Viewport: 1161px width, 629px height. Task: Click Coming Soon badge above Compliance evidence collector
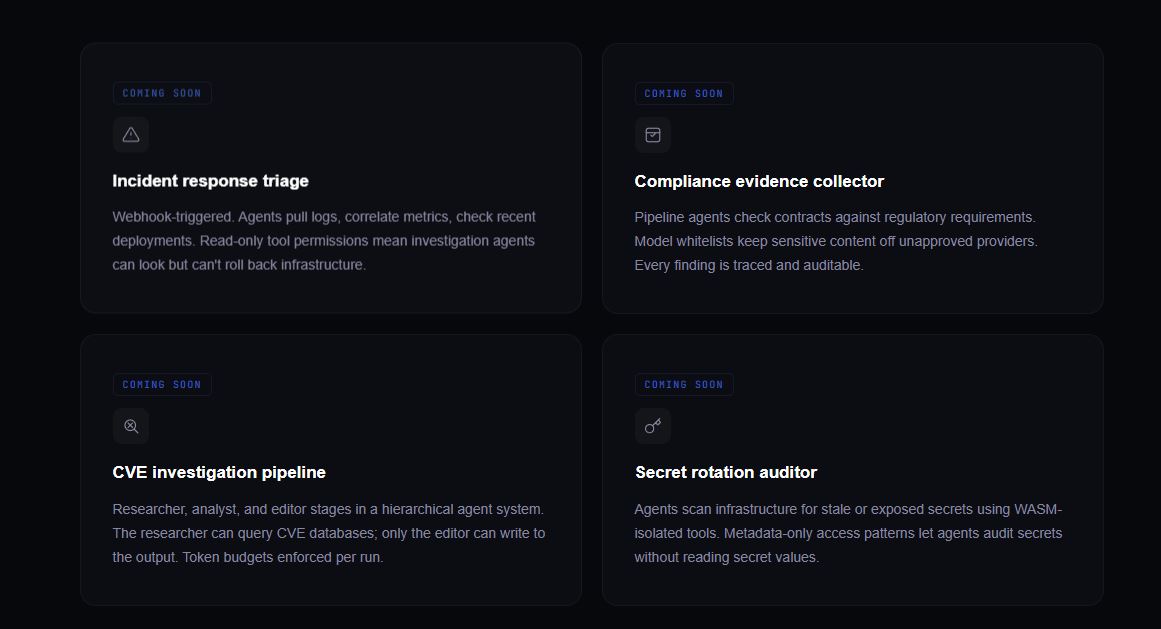click(x=684, y=94)
